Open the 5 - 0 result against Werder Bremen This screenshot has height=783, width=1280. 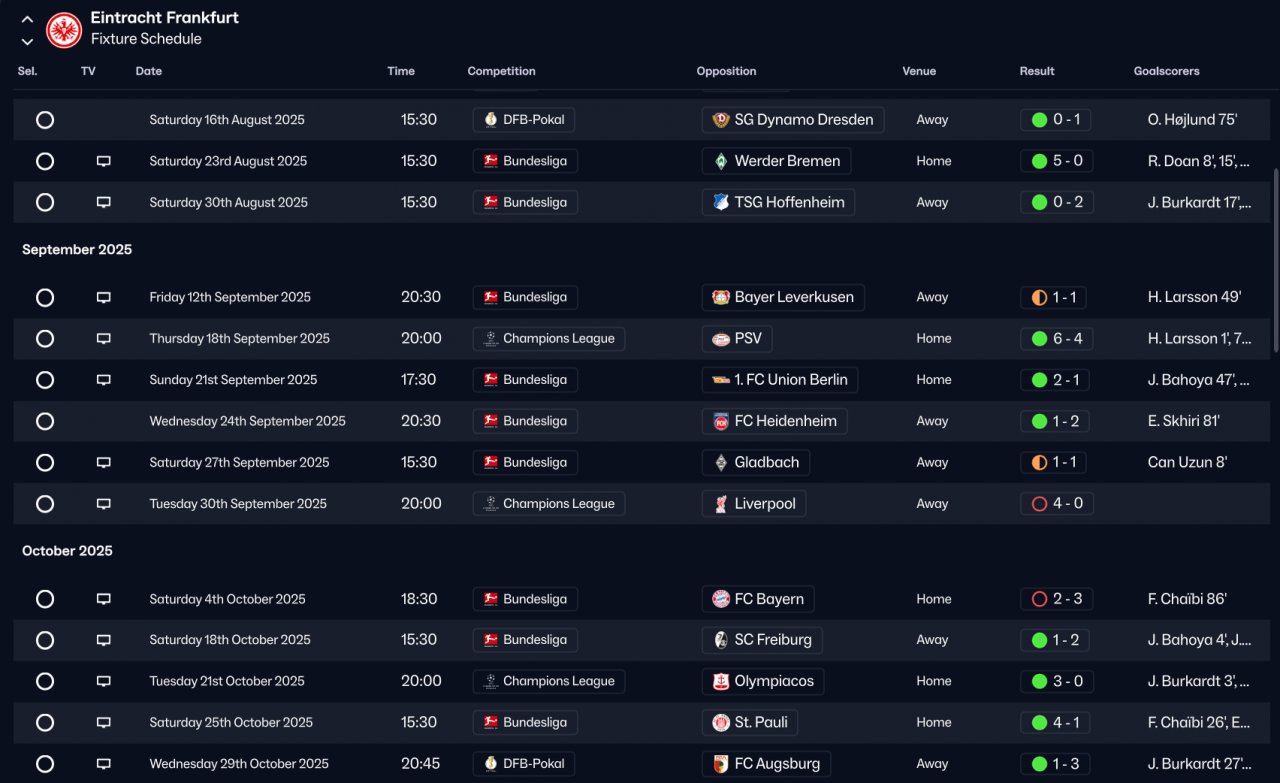pyautogui.click(x=1056, y=161)
